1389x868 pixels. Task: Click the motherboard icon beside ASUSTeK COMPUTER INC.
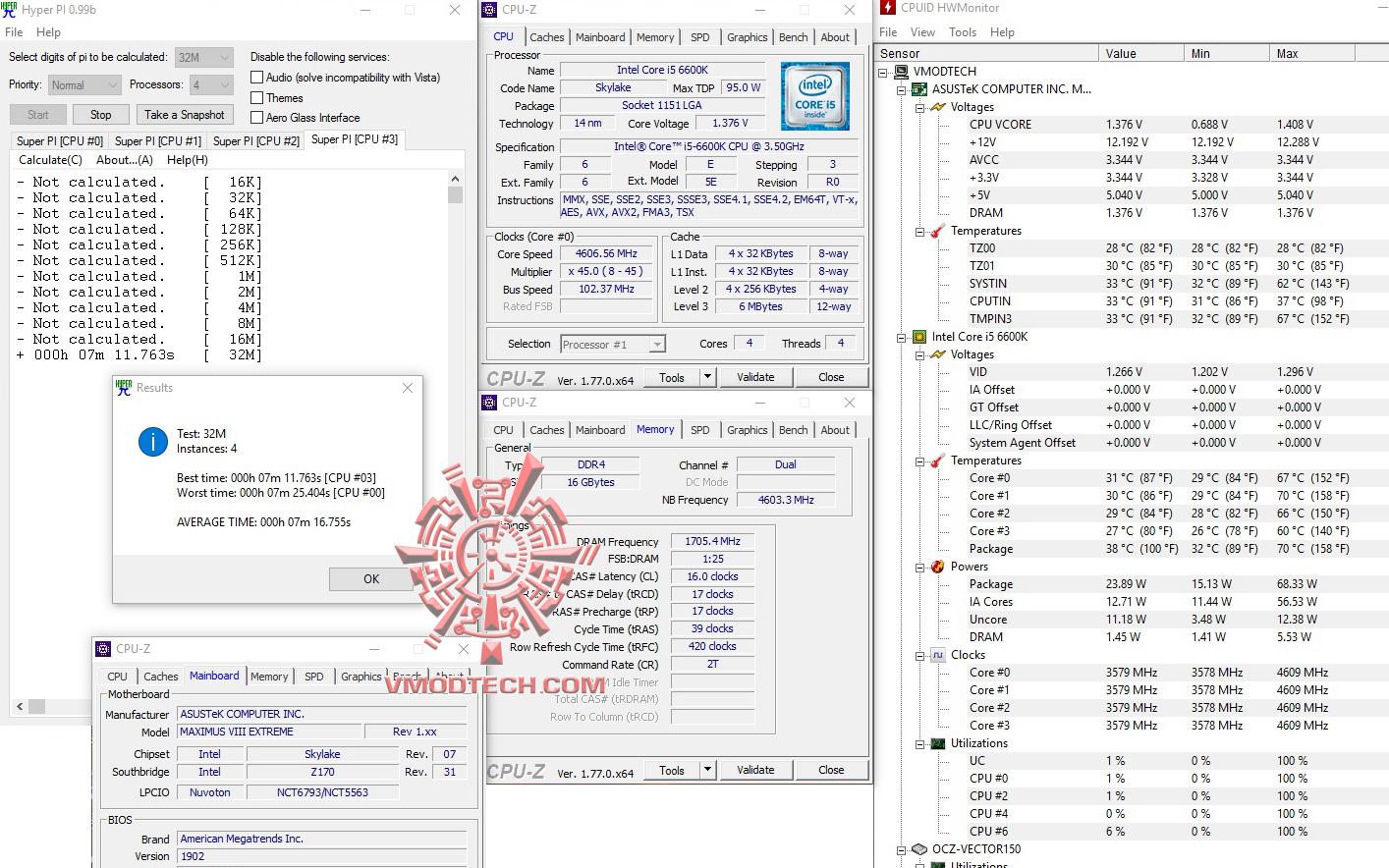[917, 88]
